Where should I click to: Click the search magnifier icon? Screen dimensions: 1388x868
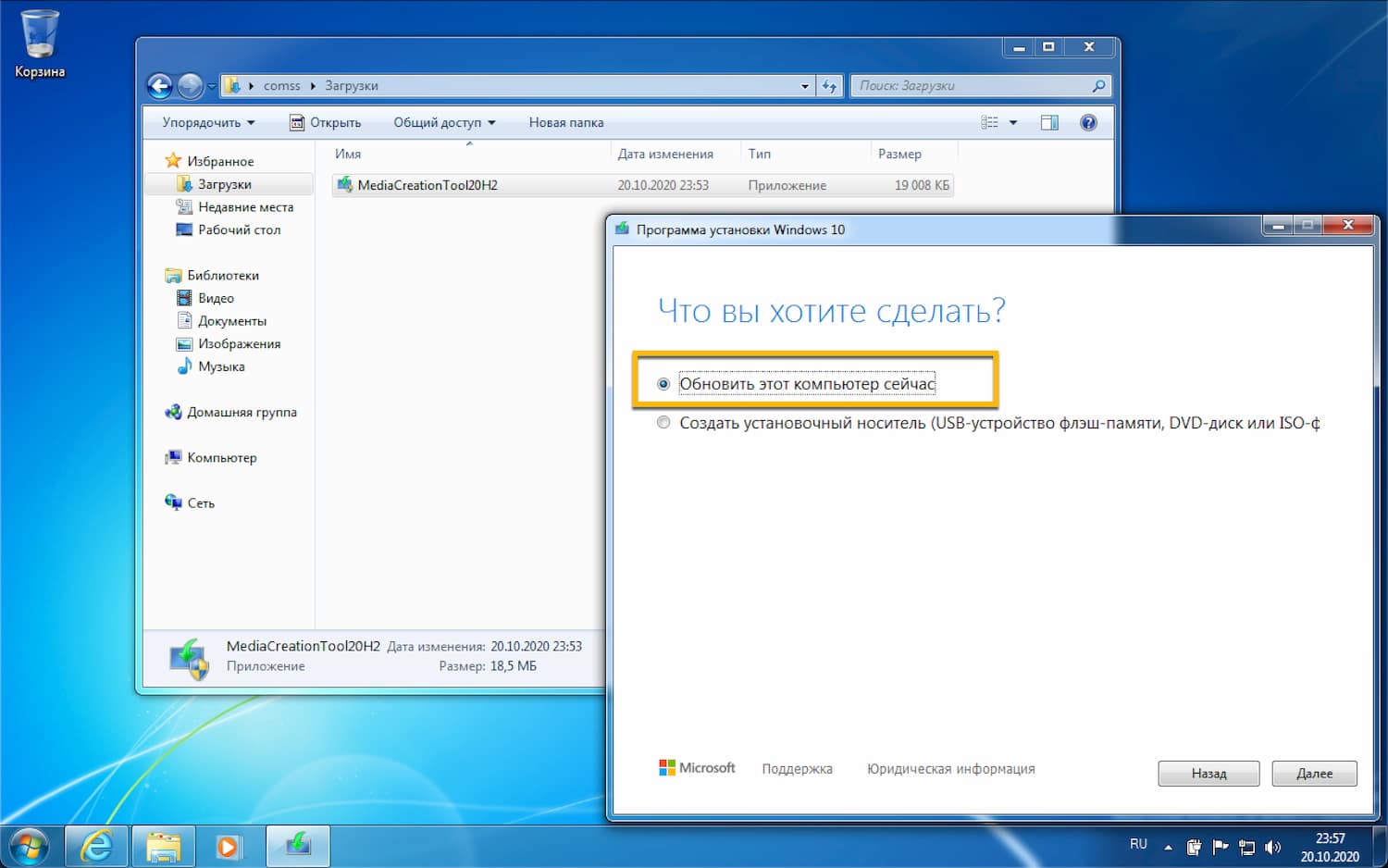(1098, 86)
